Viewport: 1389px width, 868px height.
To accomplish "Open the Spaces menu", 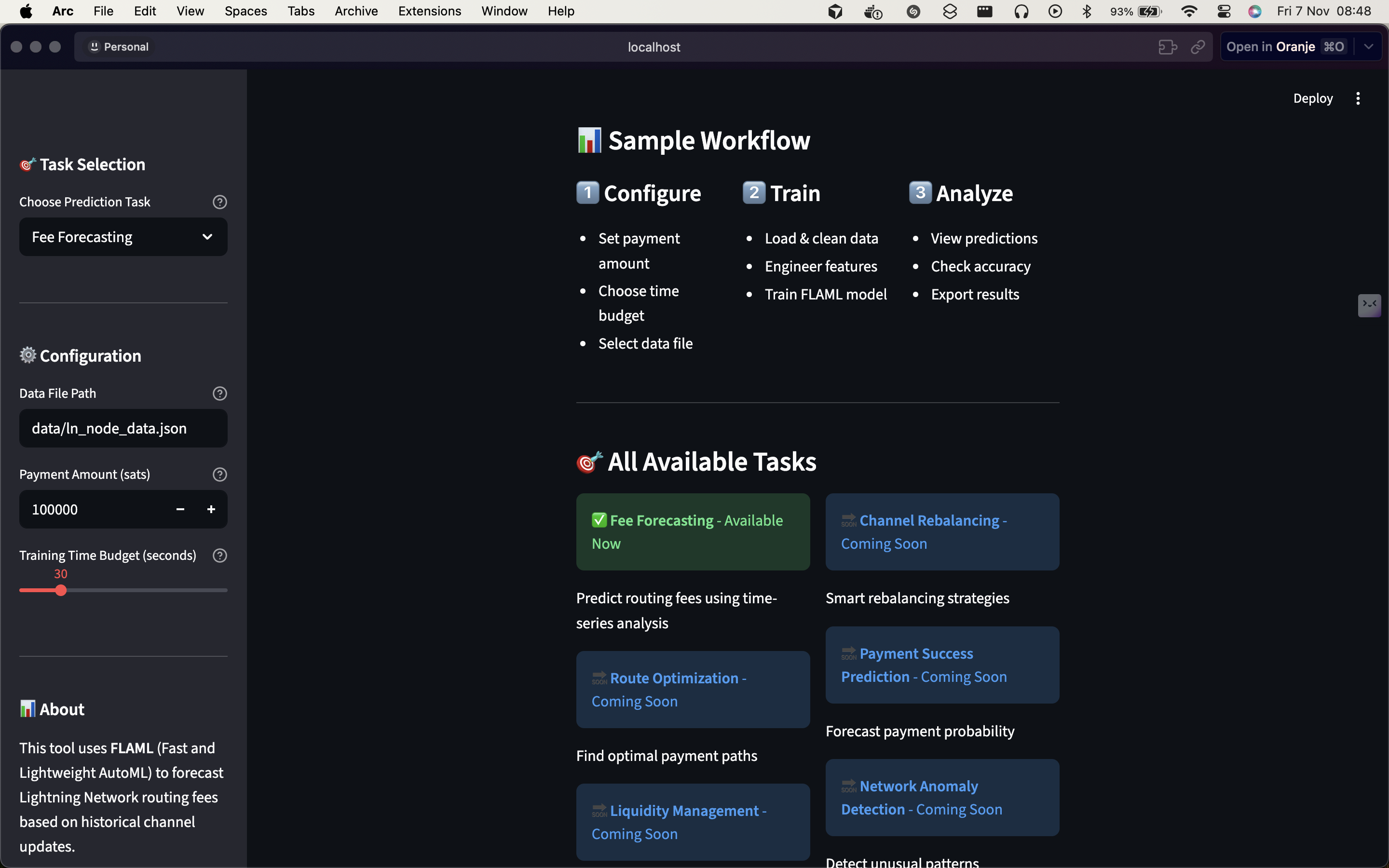I will tap(245, 12).
